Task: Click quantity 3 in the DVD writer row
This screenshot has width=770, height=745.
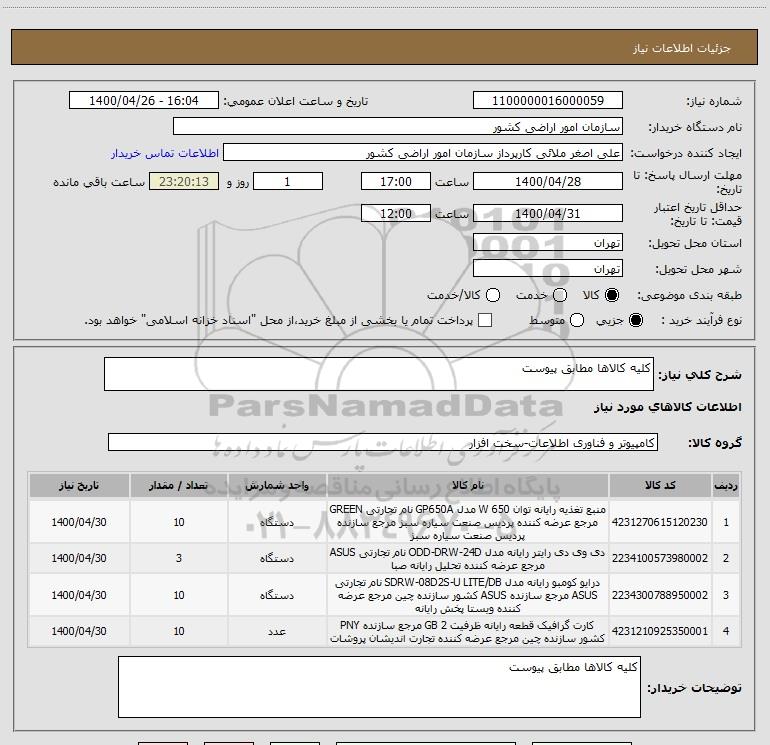Action: click(179, 558)
